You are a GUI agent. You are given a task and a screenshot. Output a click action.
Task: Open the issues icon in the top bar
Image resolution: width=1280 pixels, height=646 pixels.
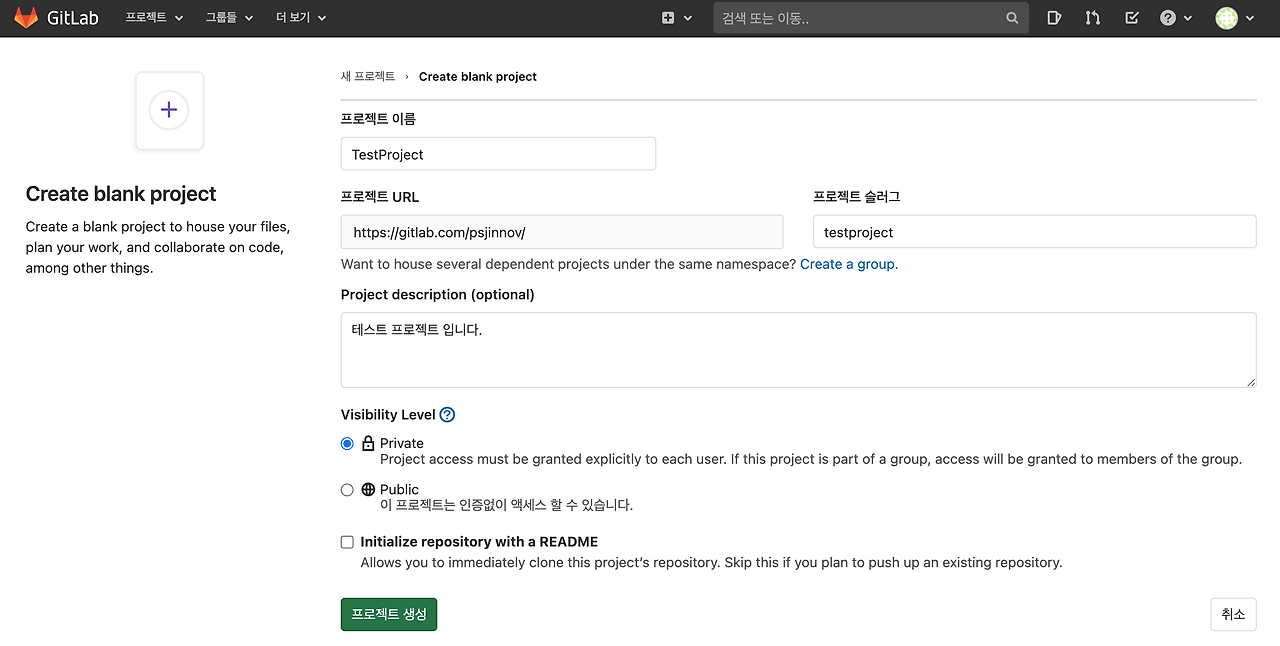point(1053,17)
